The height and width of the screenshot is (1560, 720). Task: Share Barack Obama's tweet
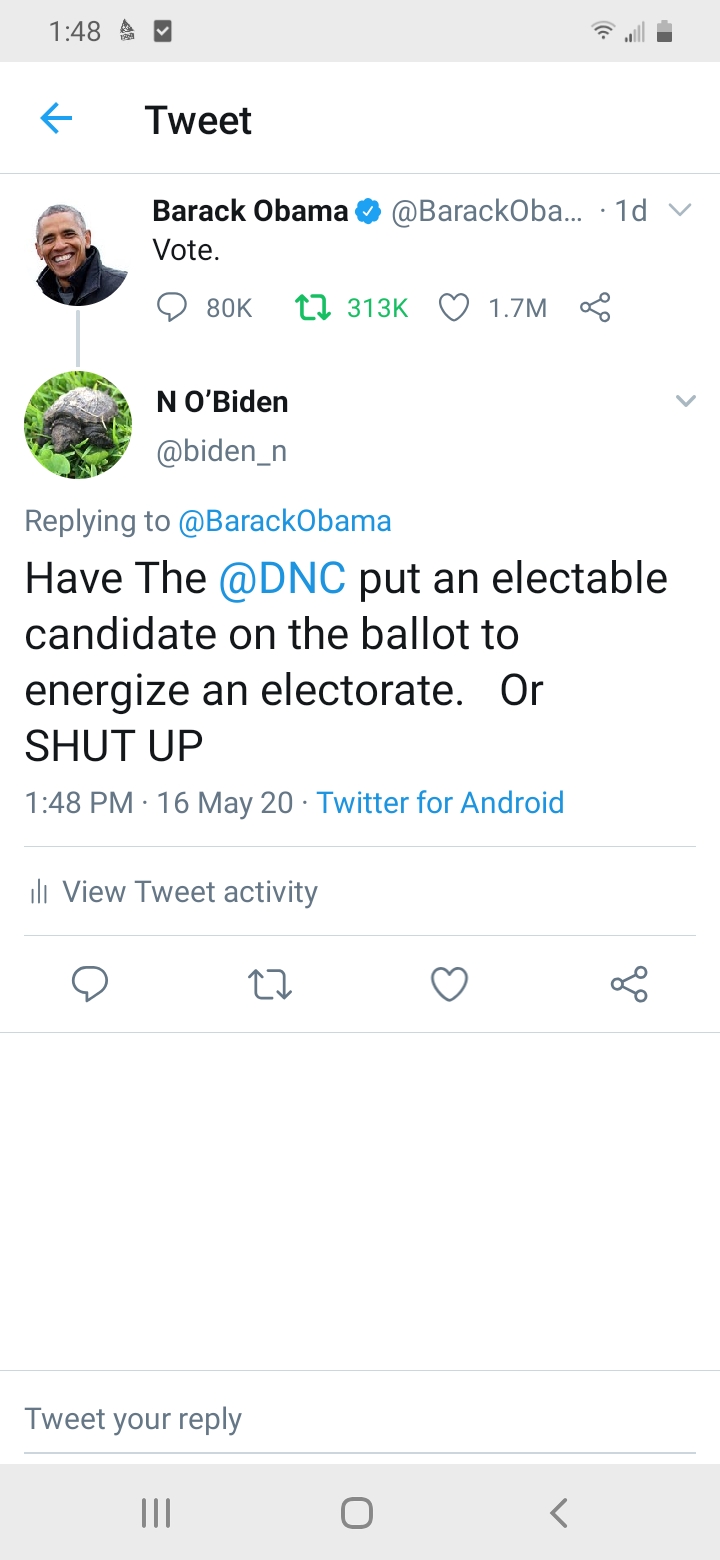pos(595,308)
